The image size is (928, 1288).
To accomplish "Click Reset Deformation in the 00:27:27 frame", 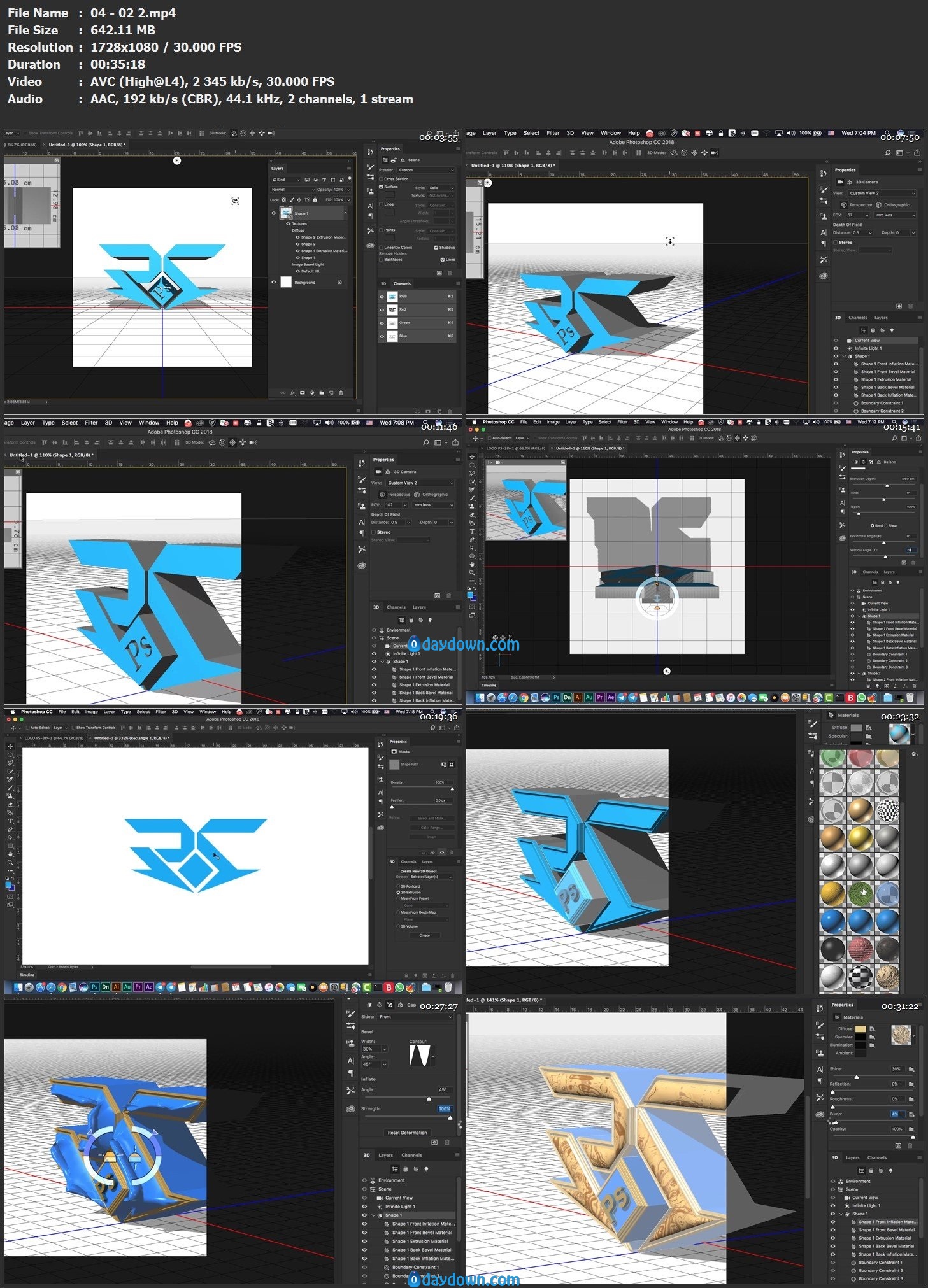I will coord(408,1133).
